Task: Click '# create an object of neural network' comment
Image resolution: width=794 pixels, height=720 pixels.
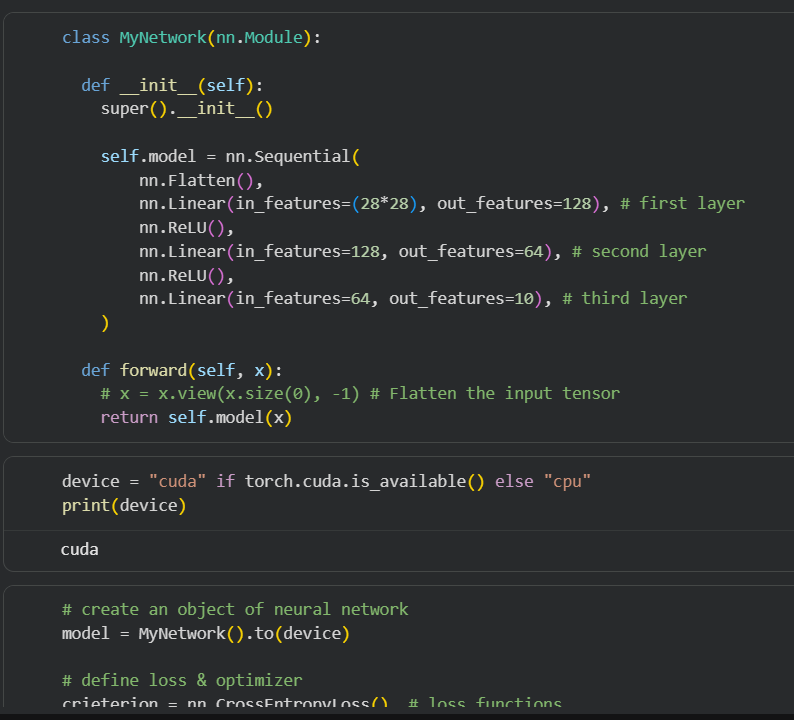Action: [x=235, y=609]
